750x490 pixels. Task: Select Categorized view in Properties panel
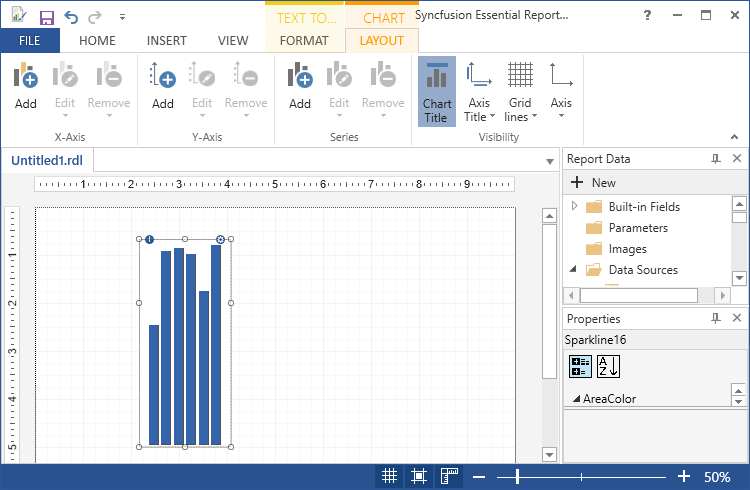[581, 367]
